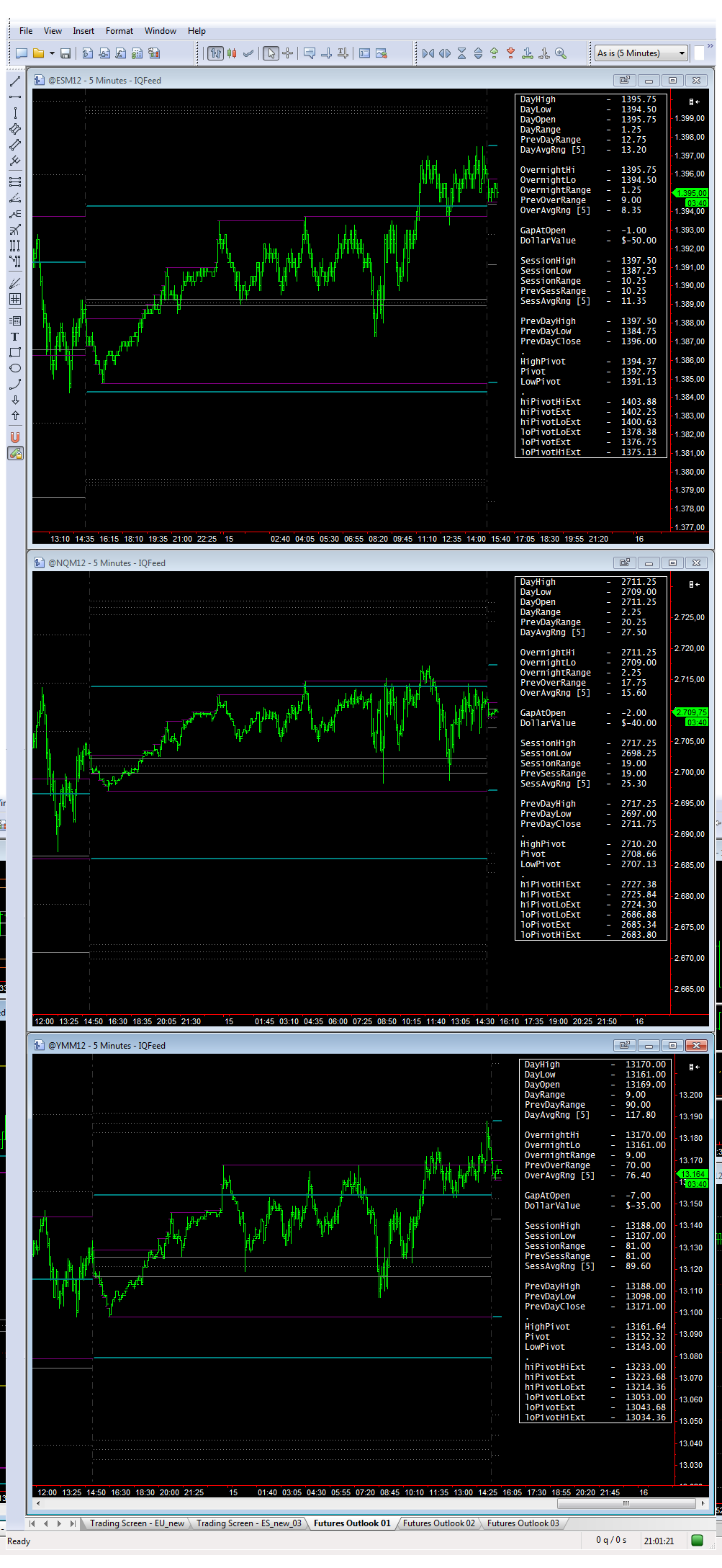Select the Rectangle drawing tool
Image resolution: width=722 pixels, height=1568 pixels.
pos(14,352)
